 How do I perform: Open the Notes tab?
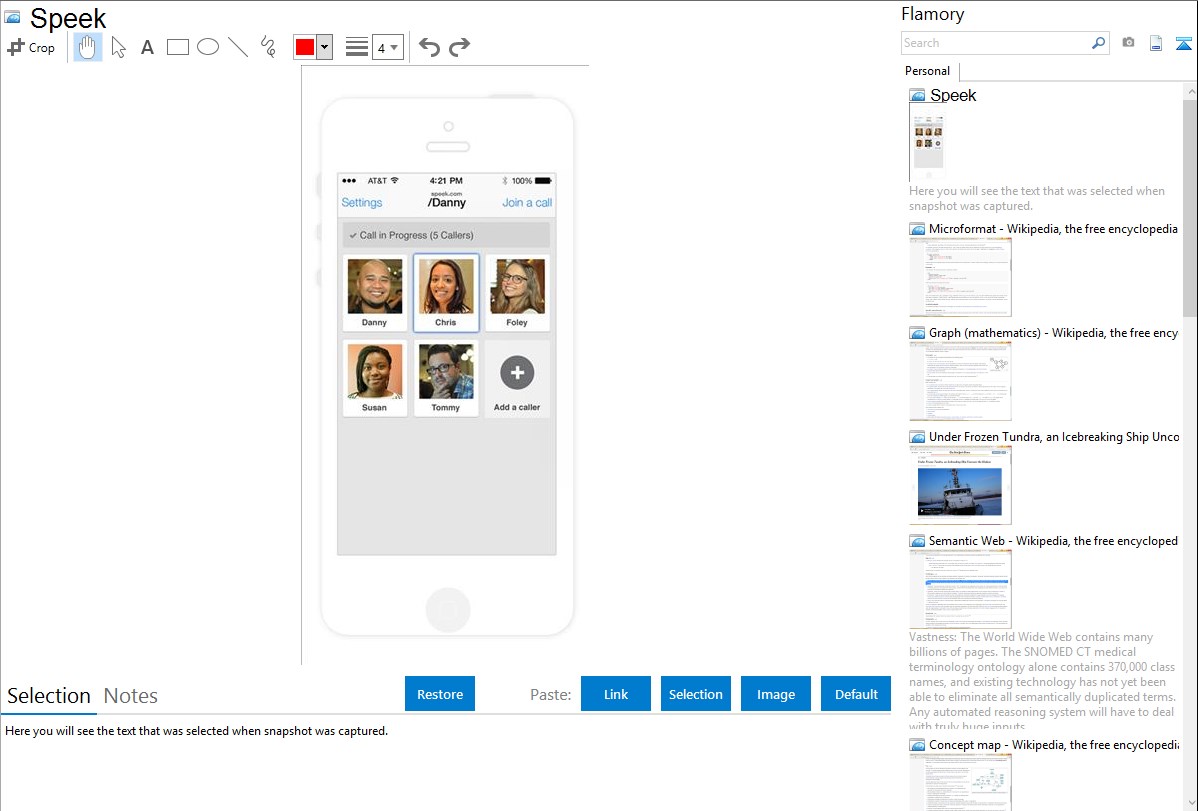point(131,696)
